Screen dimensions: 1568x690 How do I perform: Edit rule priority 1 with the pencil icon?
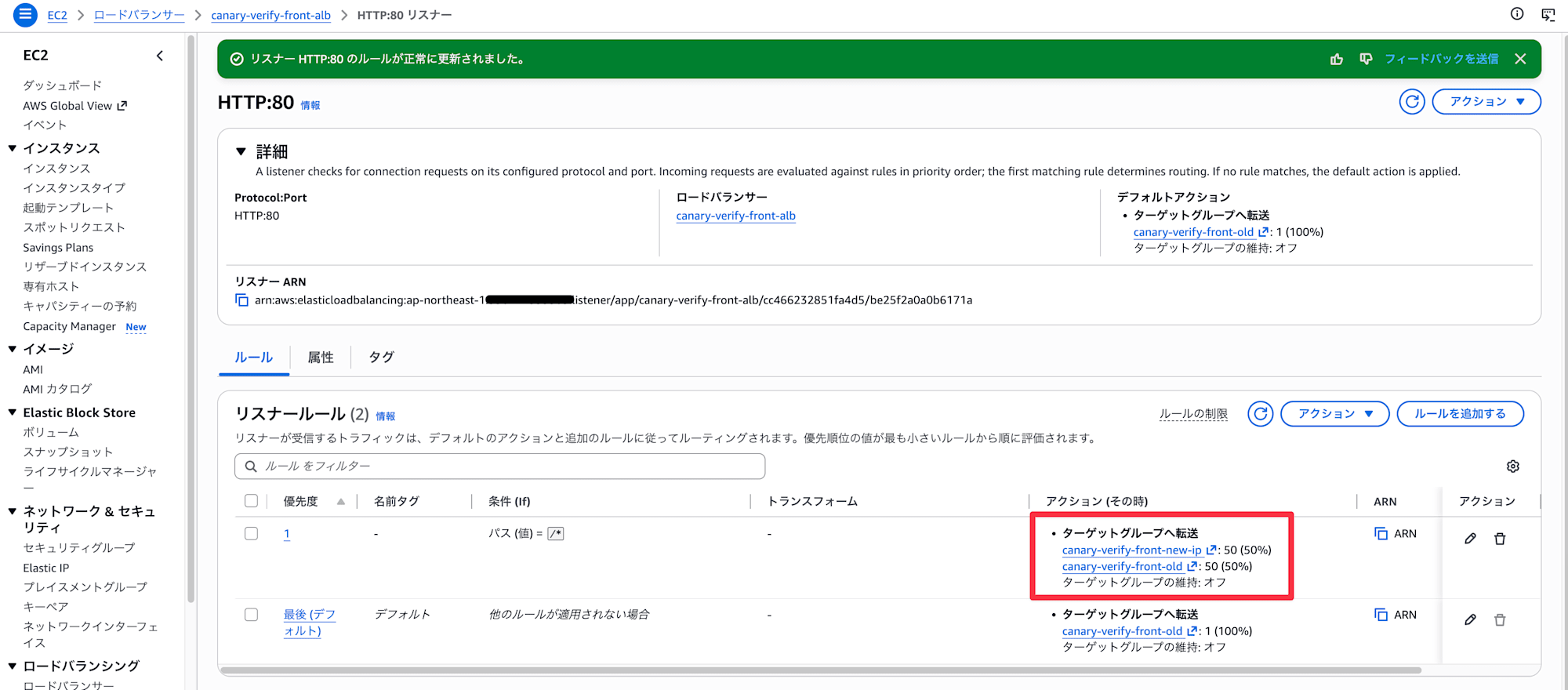1470,539
